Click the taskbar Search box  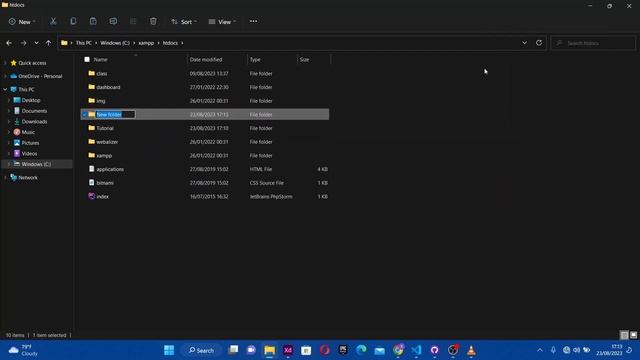(x=201, y=350)
